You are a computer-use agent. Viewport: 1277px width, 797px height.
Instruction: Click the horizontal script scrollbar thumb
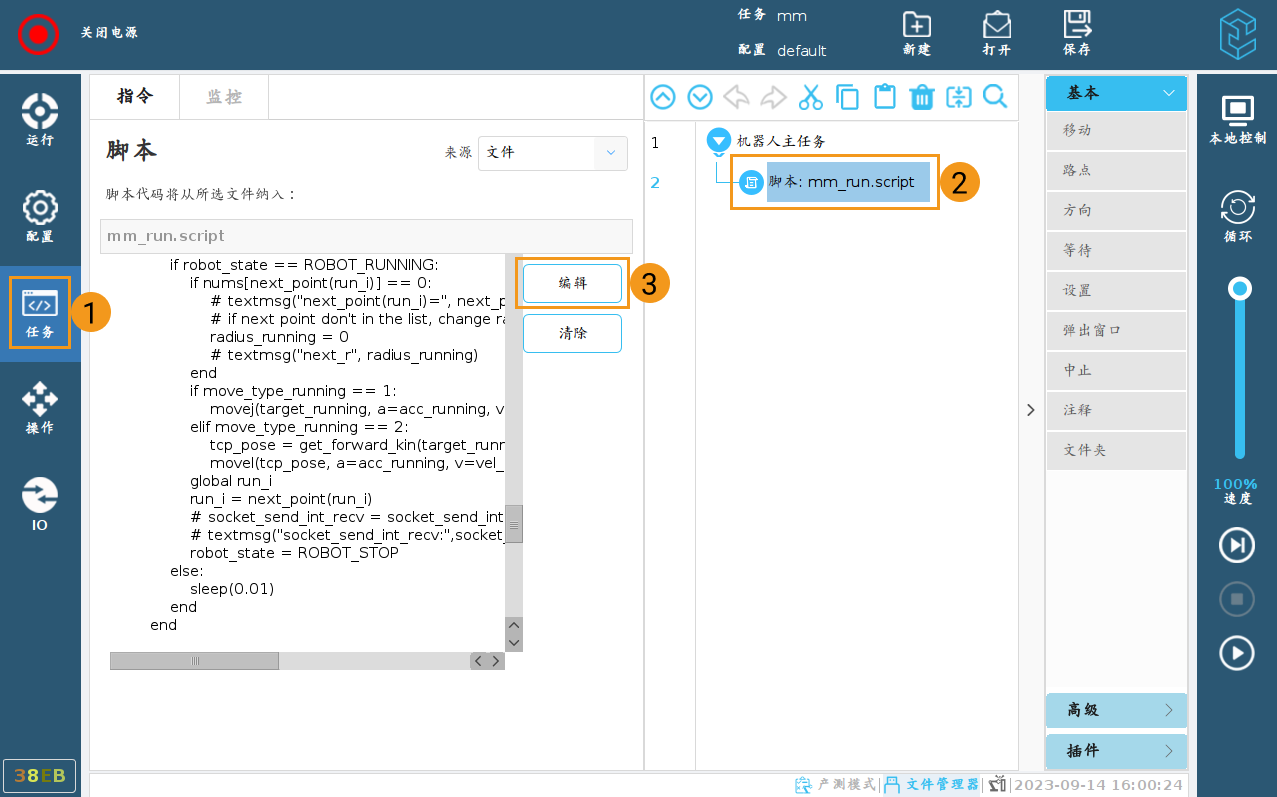pos(194,661)
